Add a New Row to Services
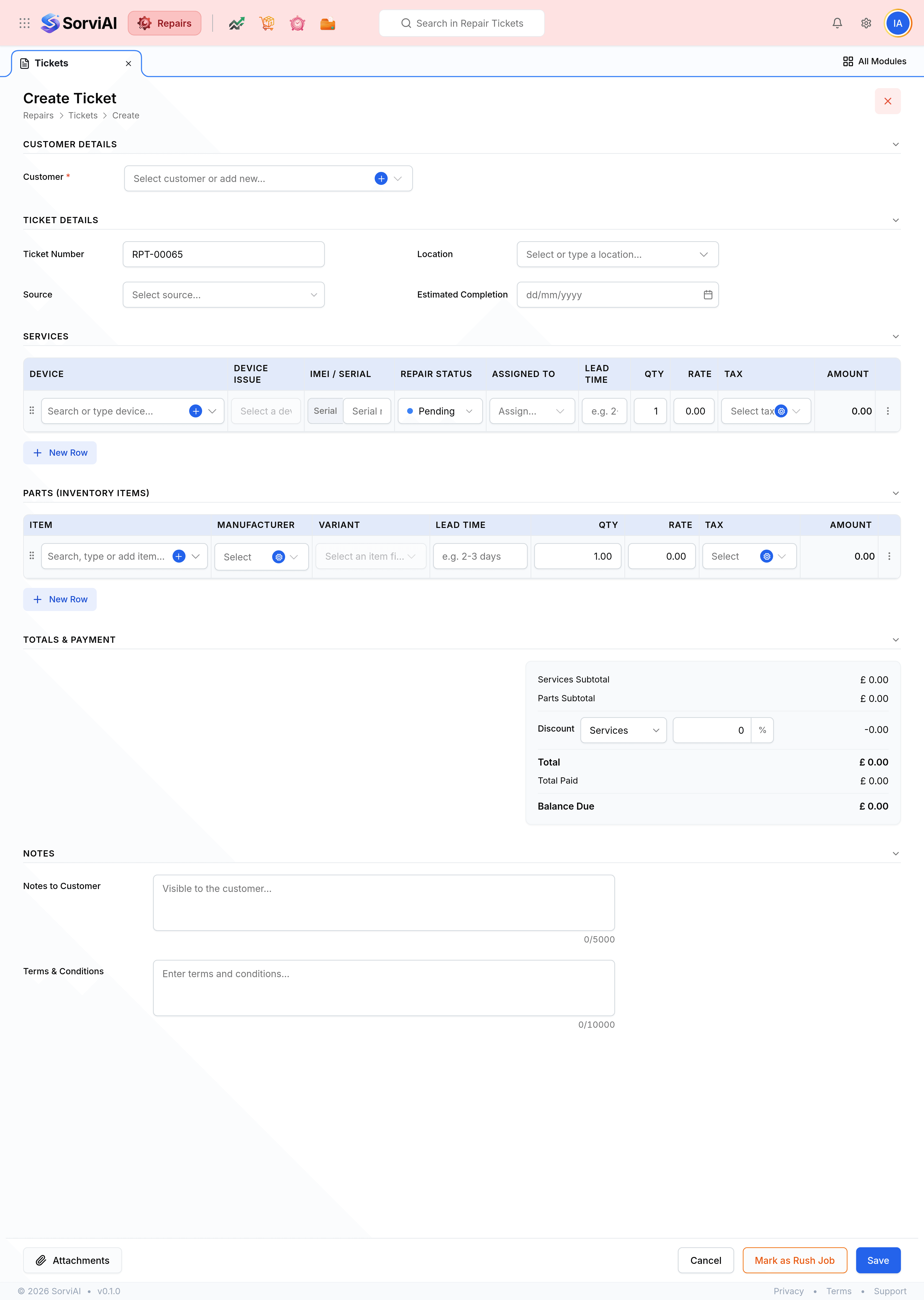The width and height of the screenshot is (924, 1300). pos(60,453)
